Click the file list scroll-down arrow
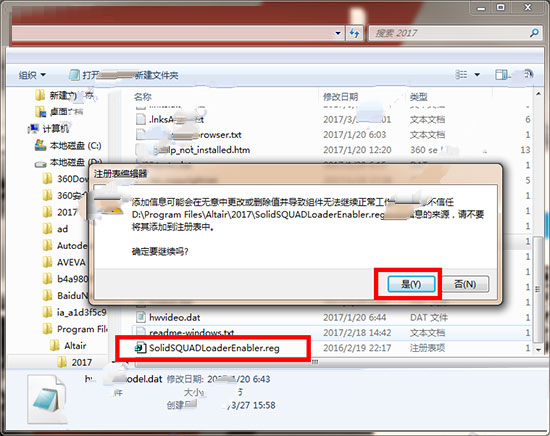The height and width of the screenshot is (436, 550). pos(538,350)
